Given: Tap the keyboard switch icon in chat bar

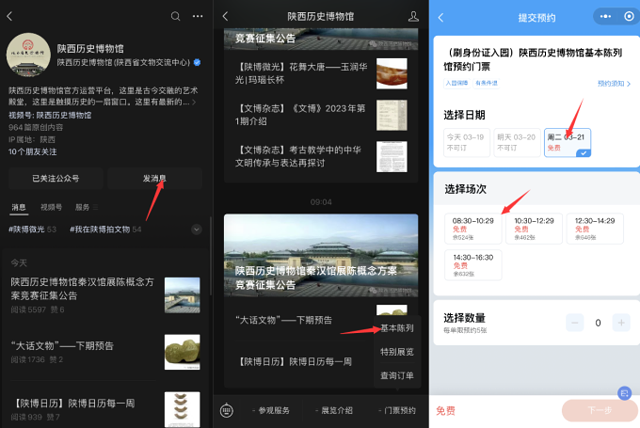Looking at the screenshot, I should (228, 410).
